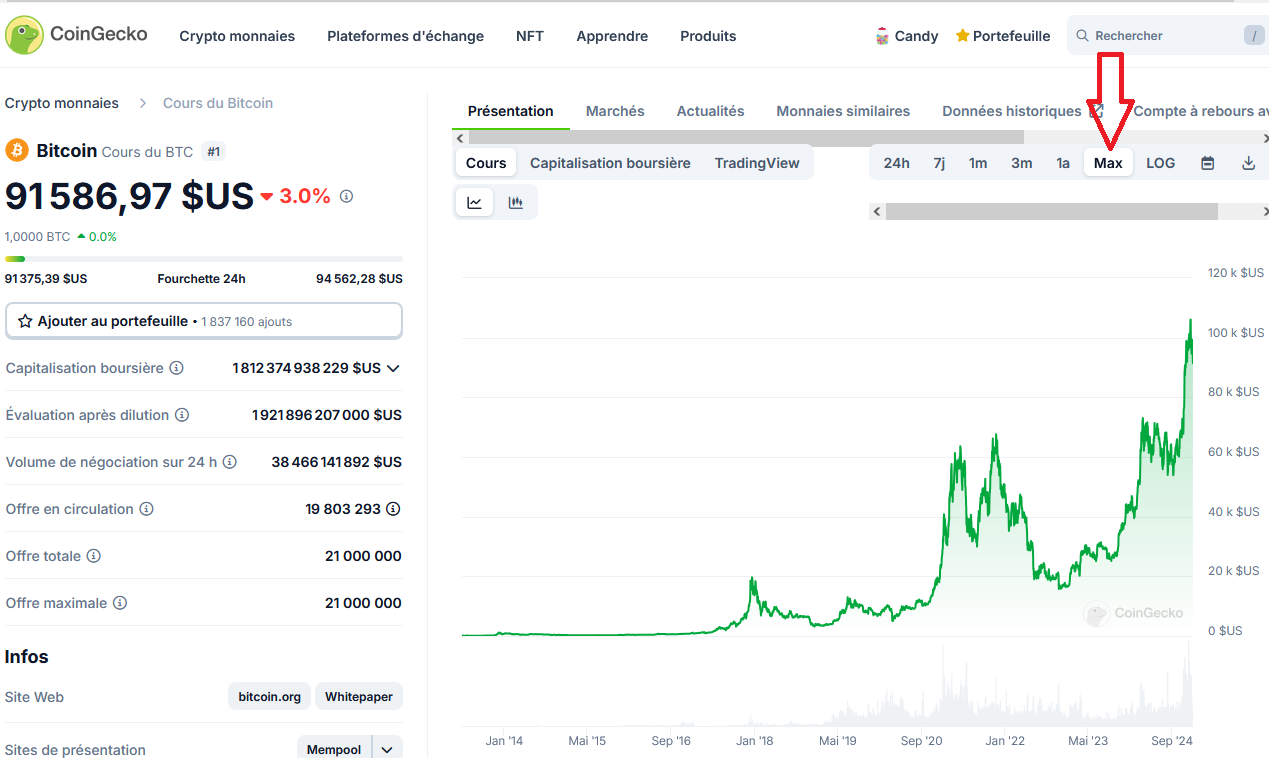Click the Ajouter au portefeuille button

[x=204, y=321]
